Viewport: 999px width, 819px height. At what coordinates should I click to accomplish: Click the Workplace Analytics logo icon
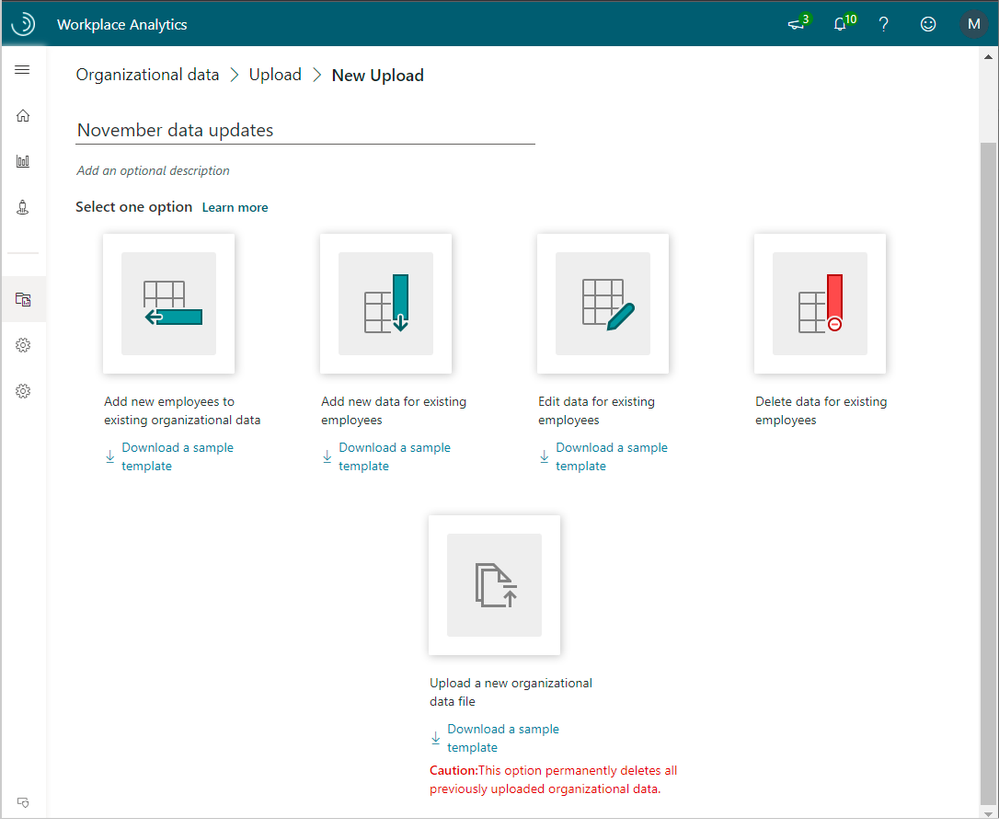(x=24, y=24)
